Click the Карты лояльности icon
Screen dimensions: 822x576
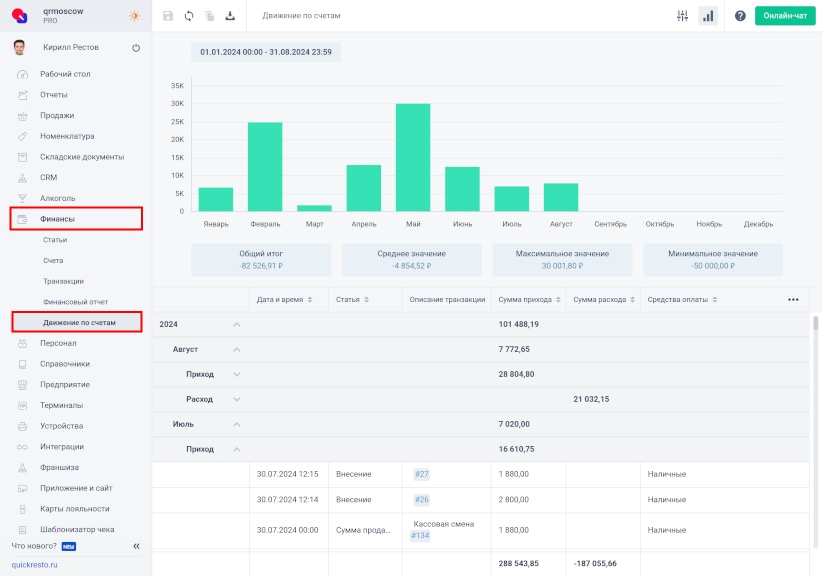[22, 509]
